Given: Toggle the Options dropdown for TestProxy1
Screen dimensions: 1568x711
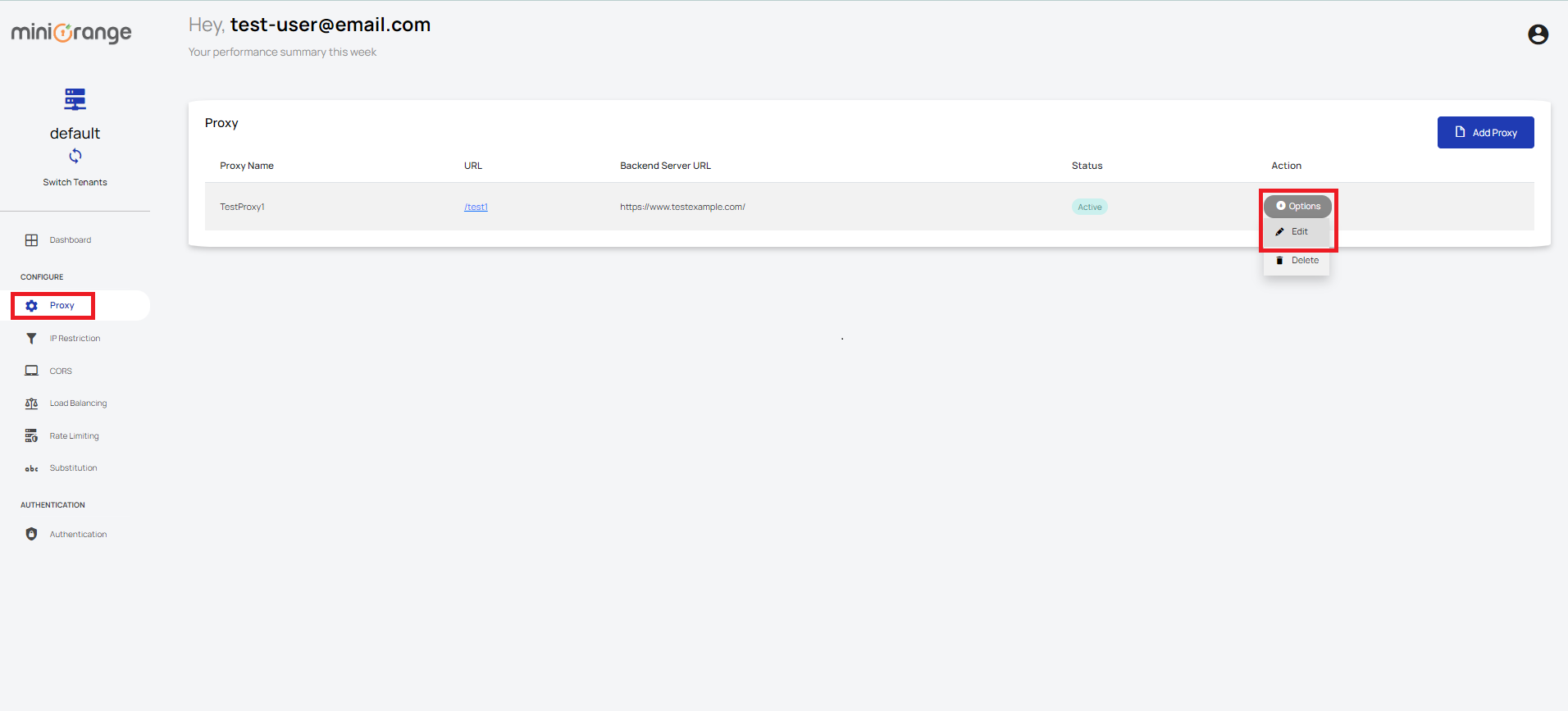Looking at the screenshot, I should click(1297, 206).
